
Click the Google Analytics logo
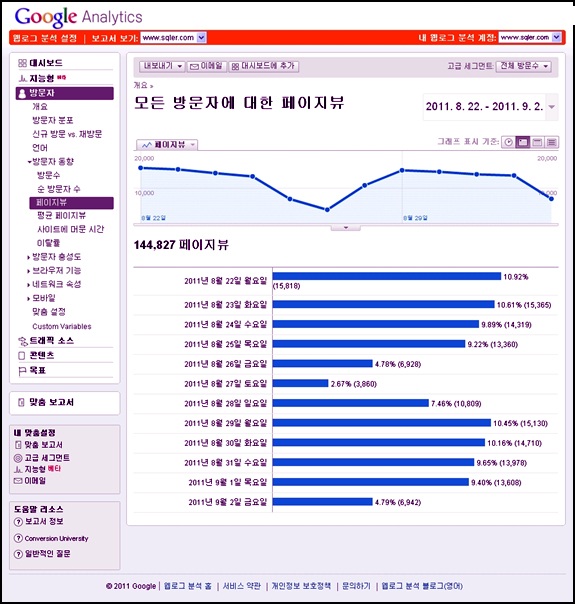point(79,17)
